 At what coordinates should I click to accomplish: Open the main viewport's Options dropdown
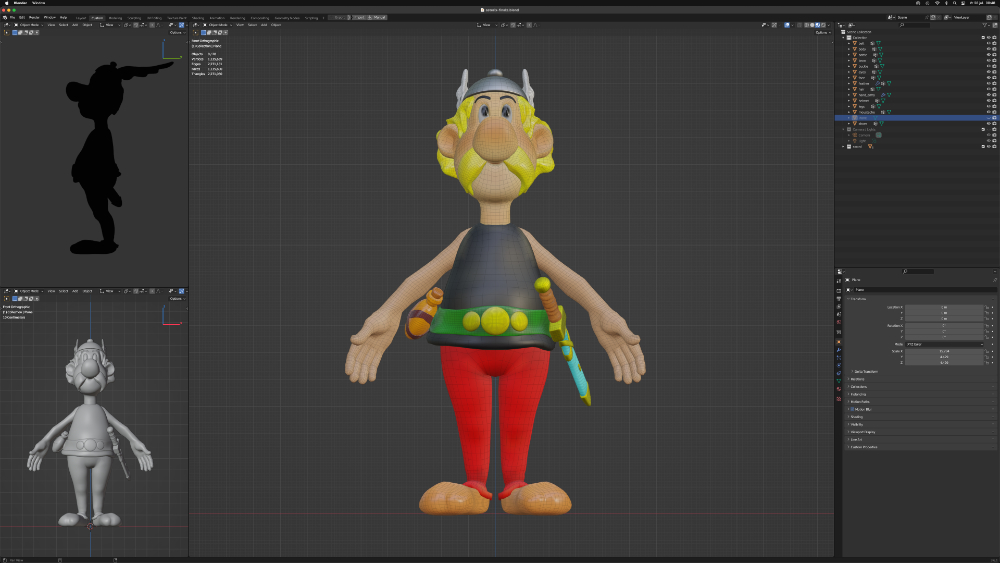821,33
